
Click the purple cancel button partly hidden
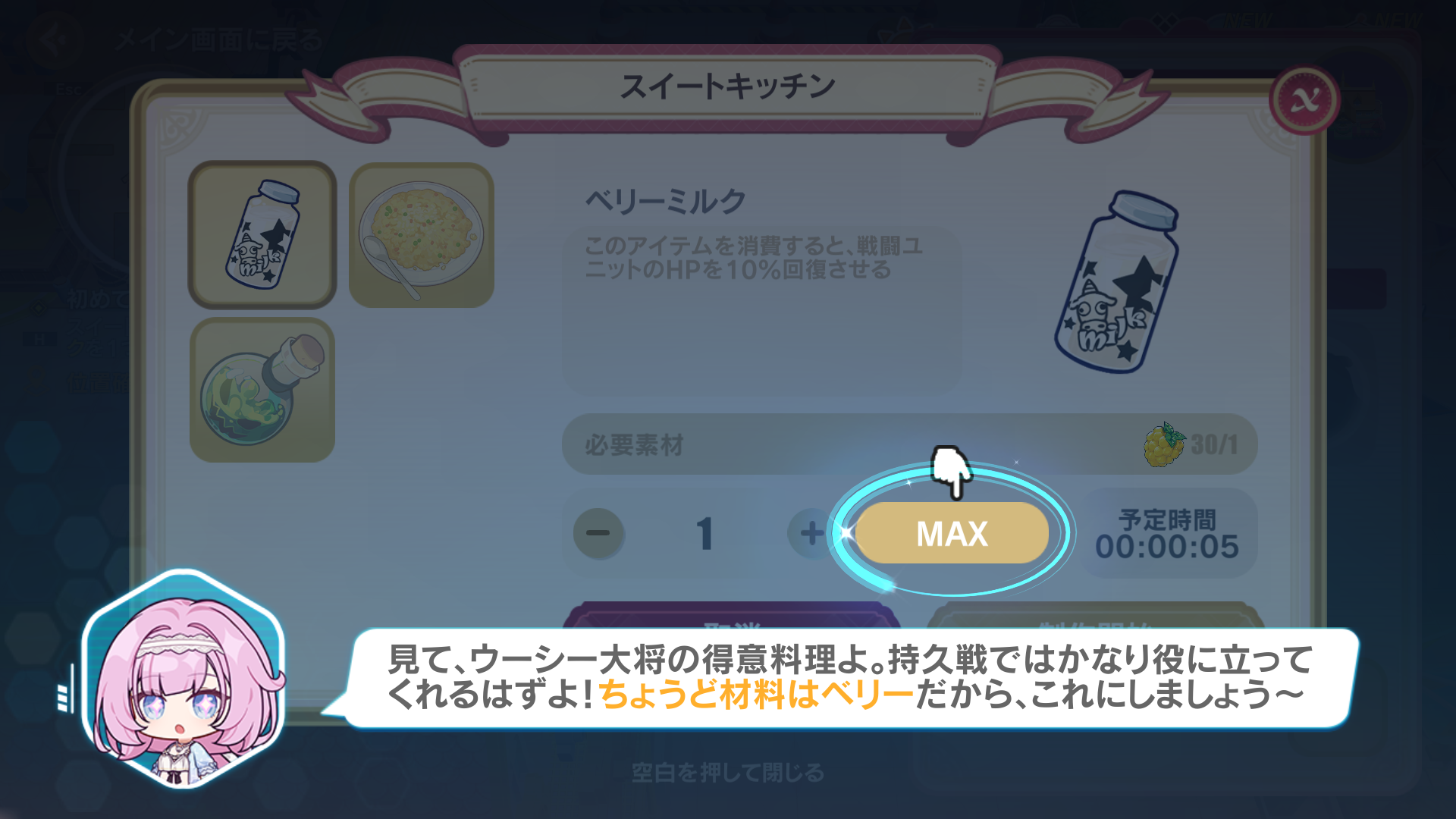[x=732, y=616]
